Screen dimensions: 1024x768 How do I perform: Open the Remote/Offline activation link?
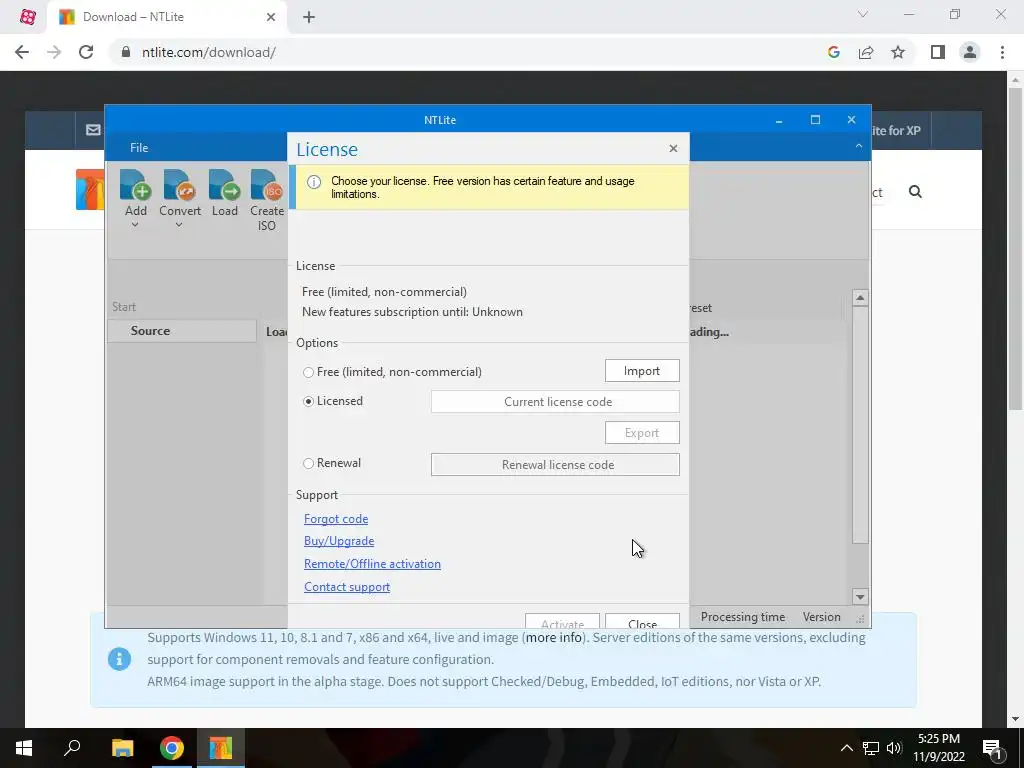point(372,564)
